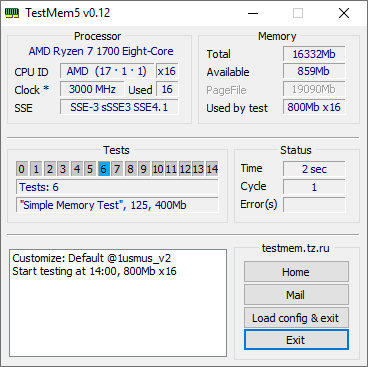The height and width of the screenshot is (367, 368).
Task: Click the Total memory '16332Mb' value
Action: pyautogui.click(x=314, y=54)
